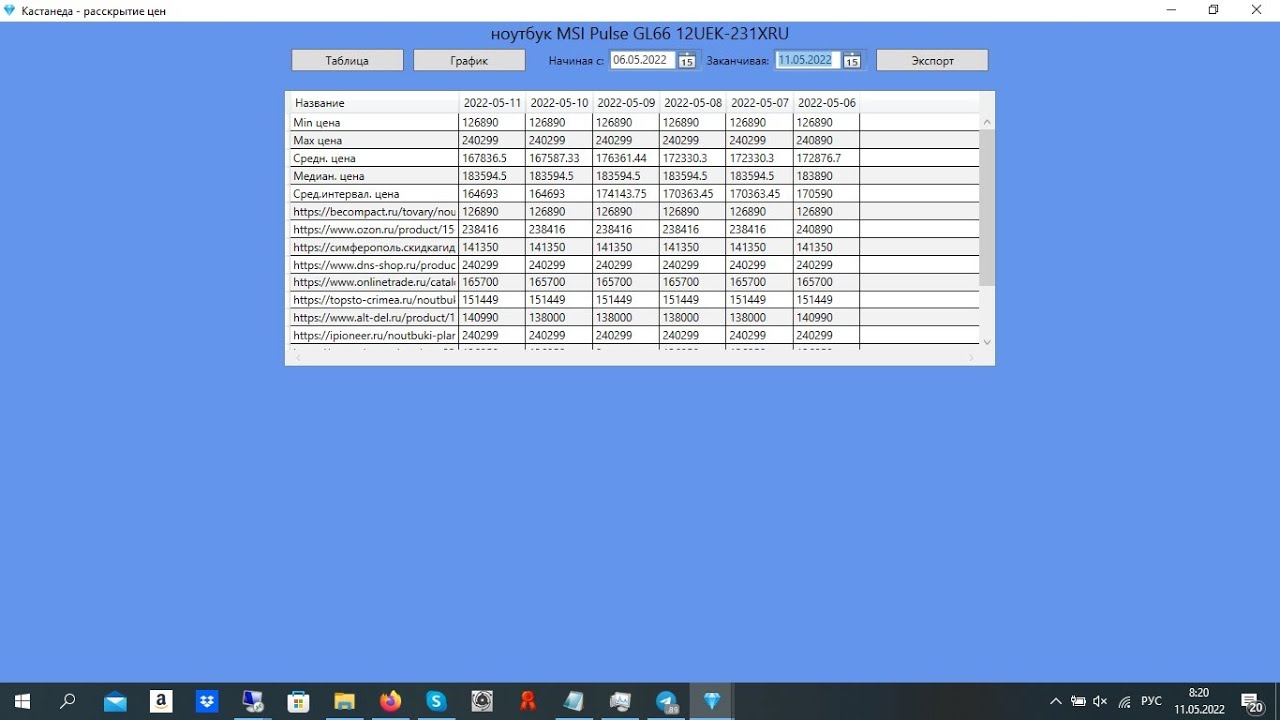This screenshot has width=1280, height=720.
Task: Click the 2022-05-09 column header
Action: pyautogui.click(x=626, y=103)
